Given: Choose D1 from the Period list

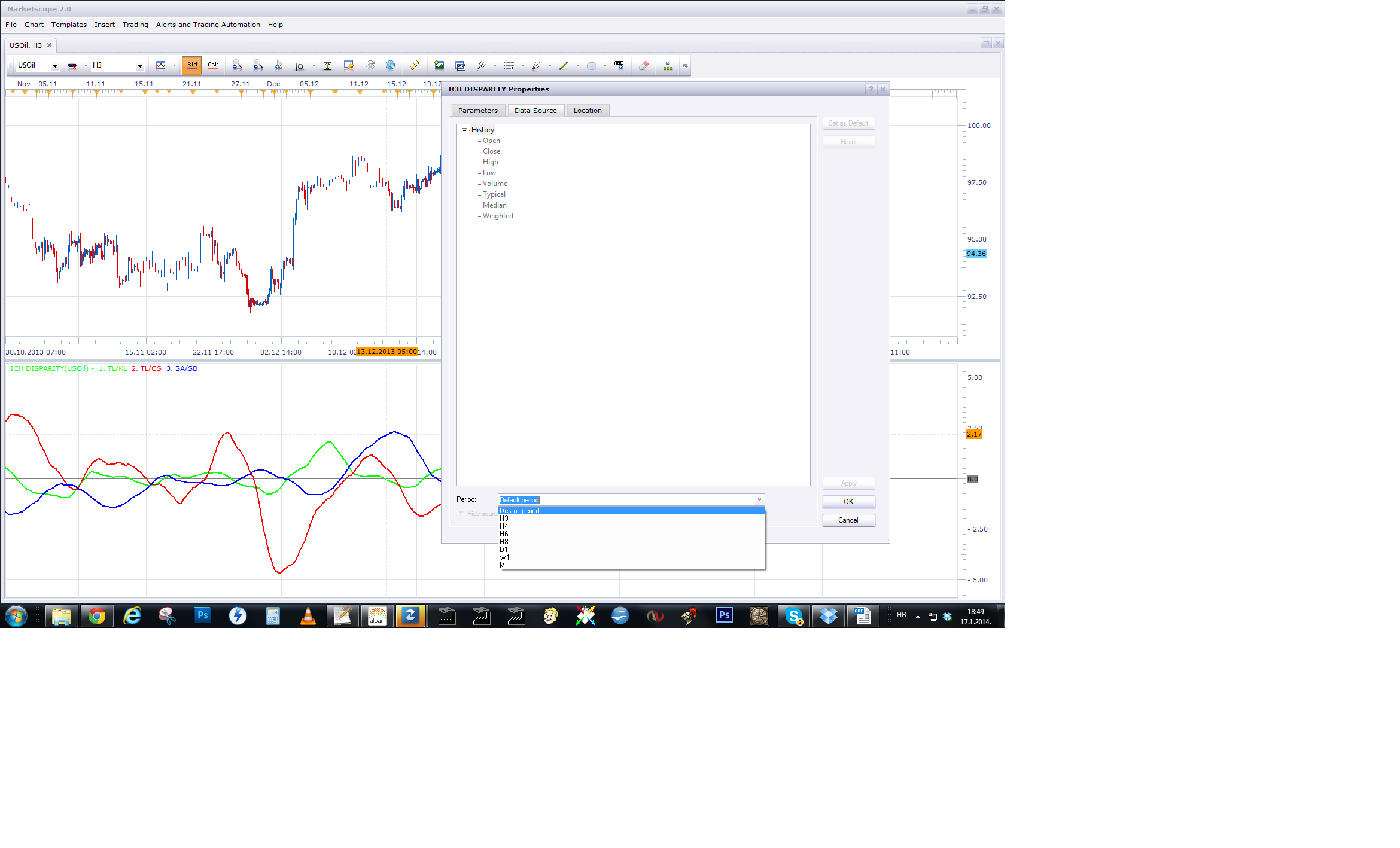Looking at the screenshot, I should (631, 550).
